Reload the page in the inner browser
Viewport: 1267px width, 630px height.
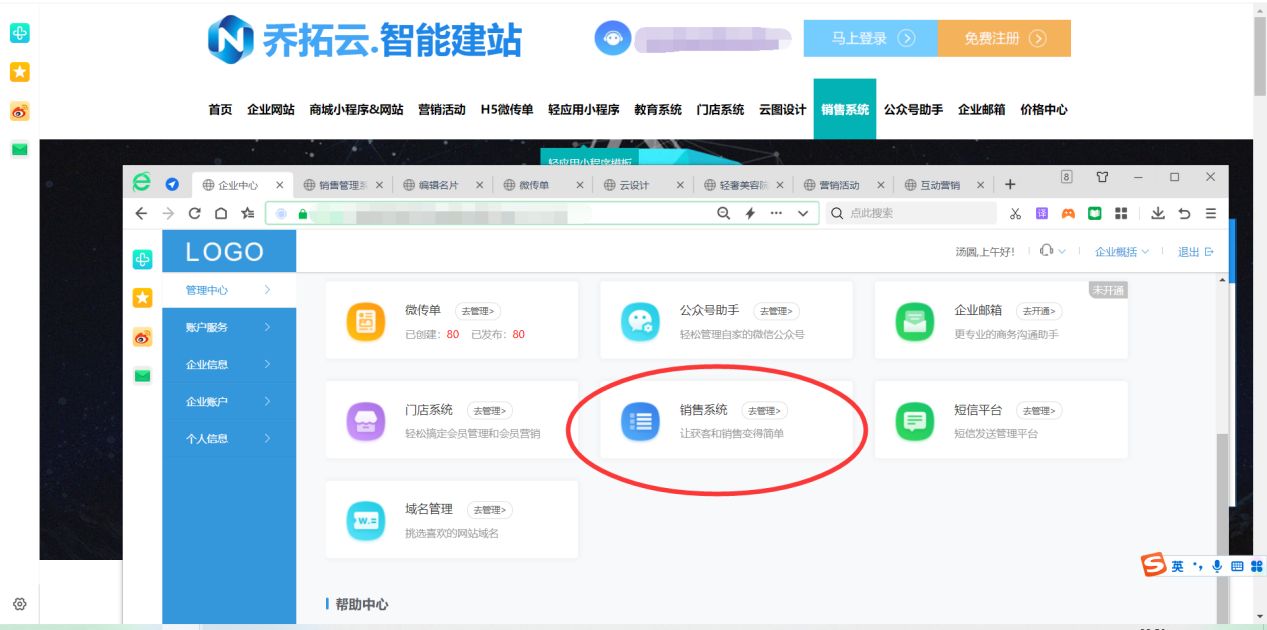pos(194,213)
